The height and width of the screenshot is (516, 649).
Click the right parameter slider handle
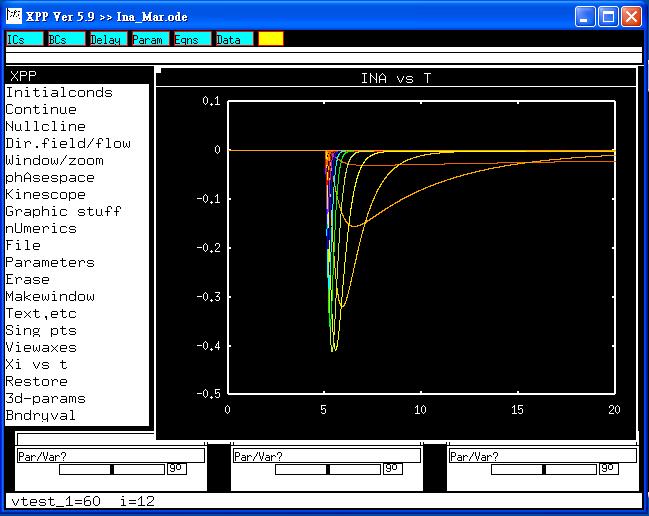(544, 469)
